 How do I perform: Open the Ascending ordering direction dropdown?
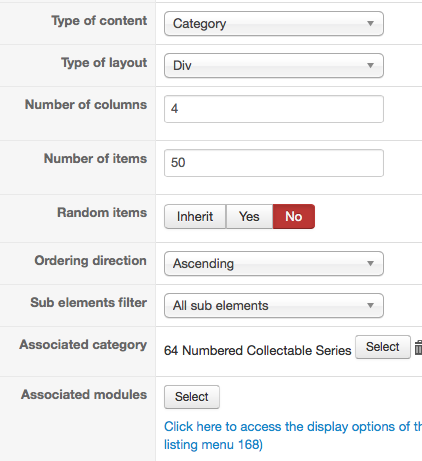click(x=274, y=263)
